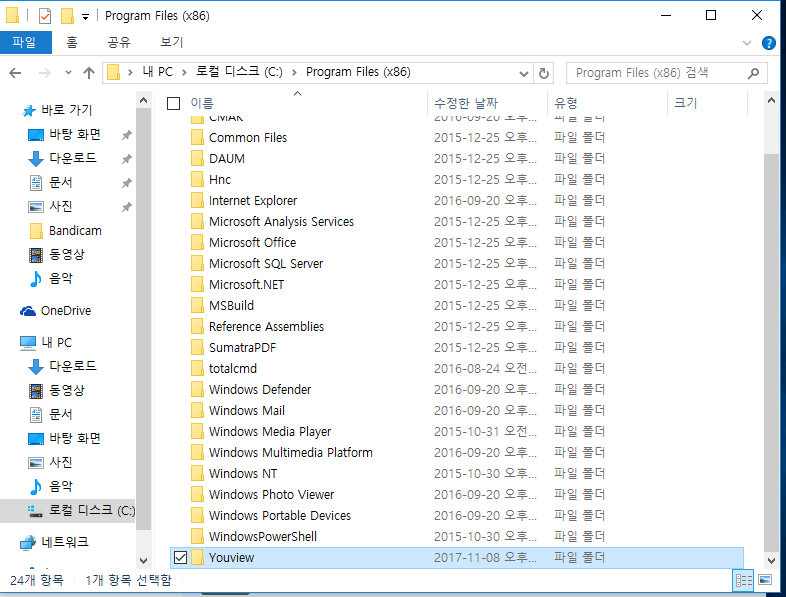
Task: Open OneDrive in navigation pane
Action: click(x=66, y=311)
